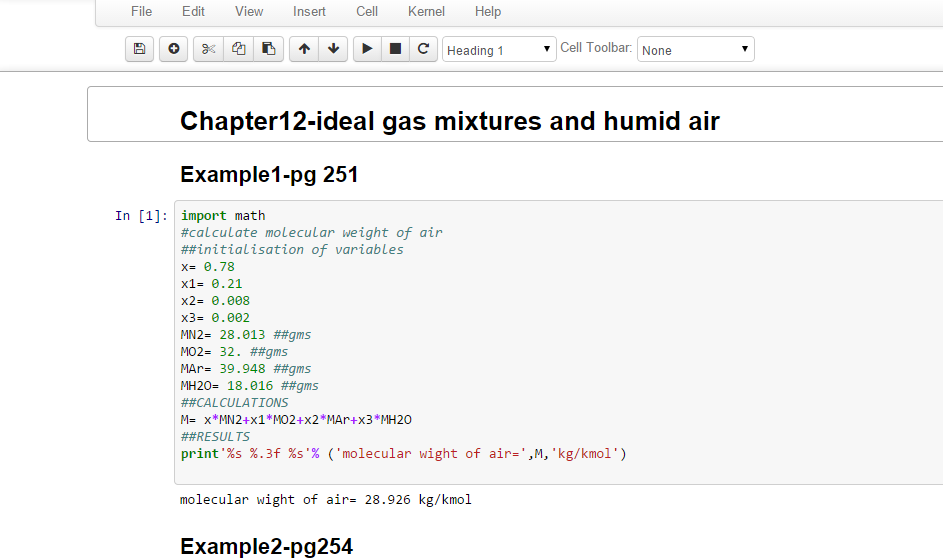
Task: Click the formula line starting 'M= x*MN2'
Action: point(296,419)
